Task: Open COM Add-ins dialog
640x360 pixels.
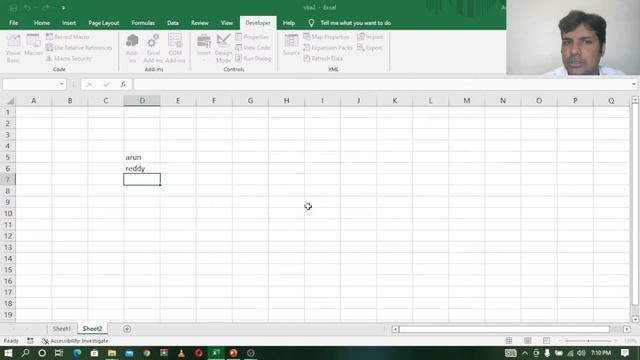Action: click(175, 48)
